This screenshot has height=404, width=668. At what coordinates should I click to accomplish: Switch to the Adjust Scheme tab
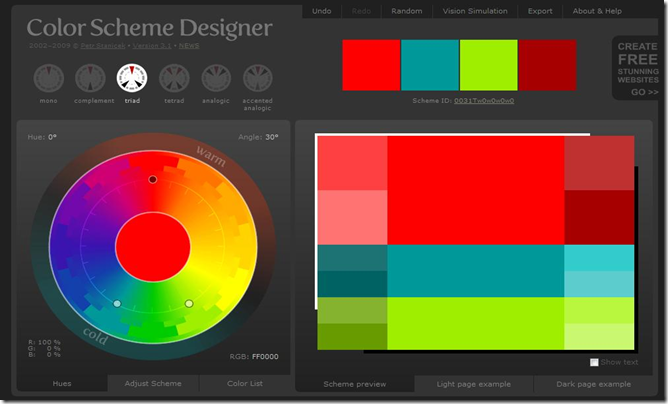coord(153,384)
